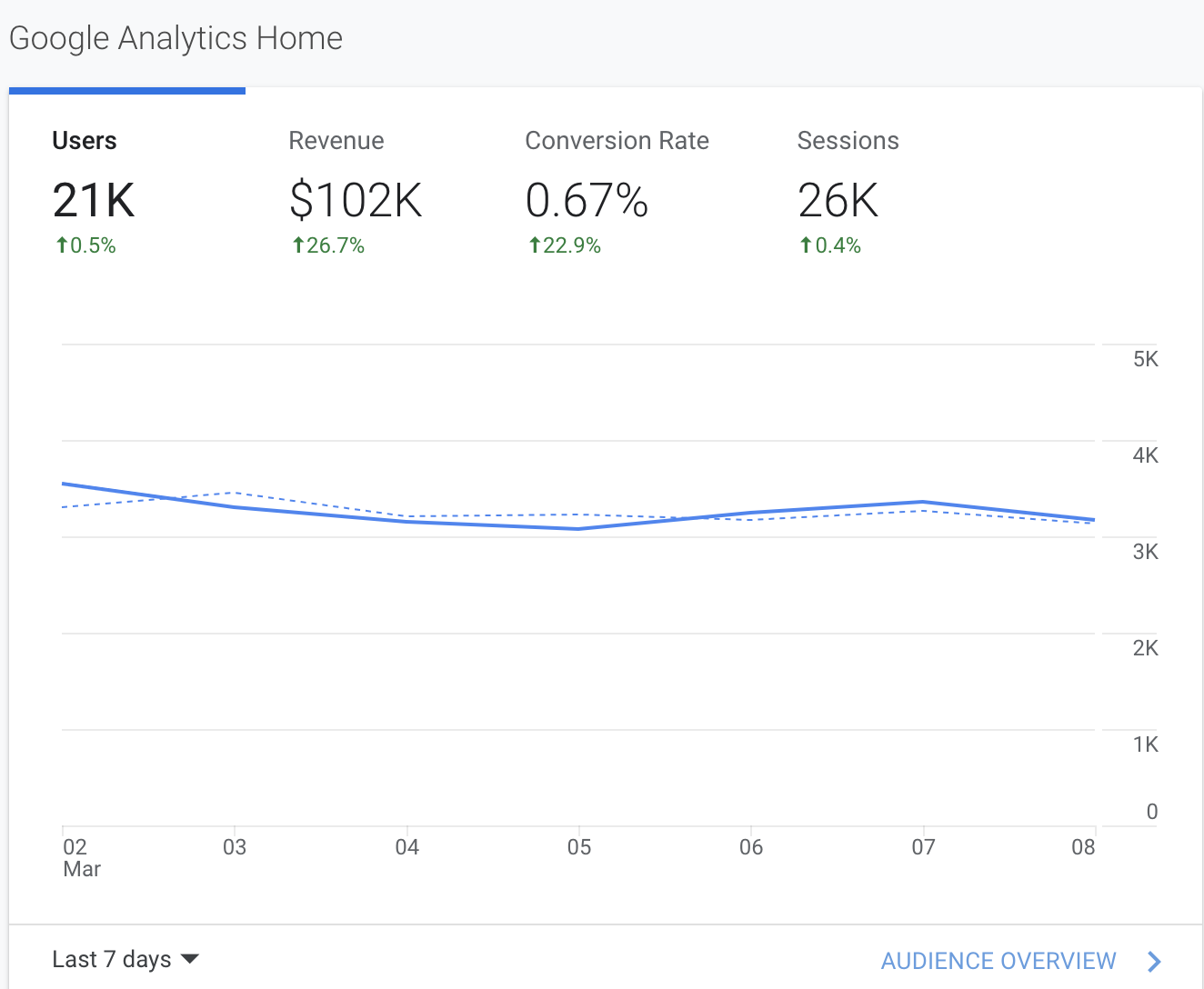Viewport: 1204px width, 989px height.
Task: Click the 22.9% conversion increase indicator
Action: pyautogui.click(x=564, y=245)
